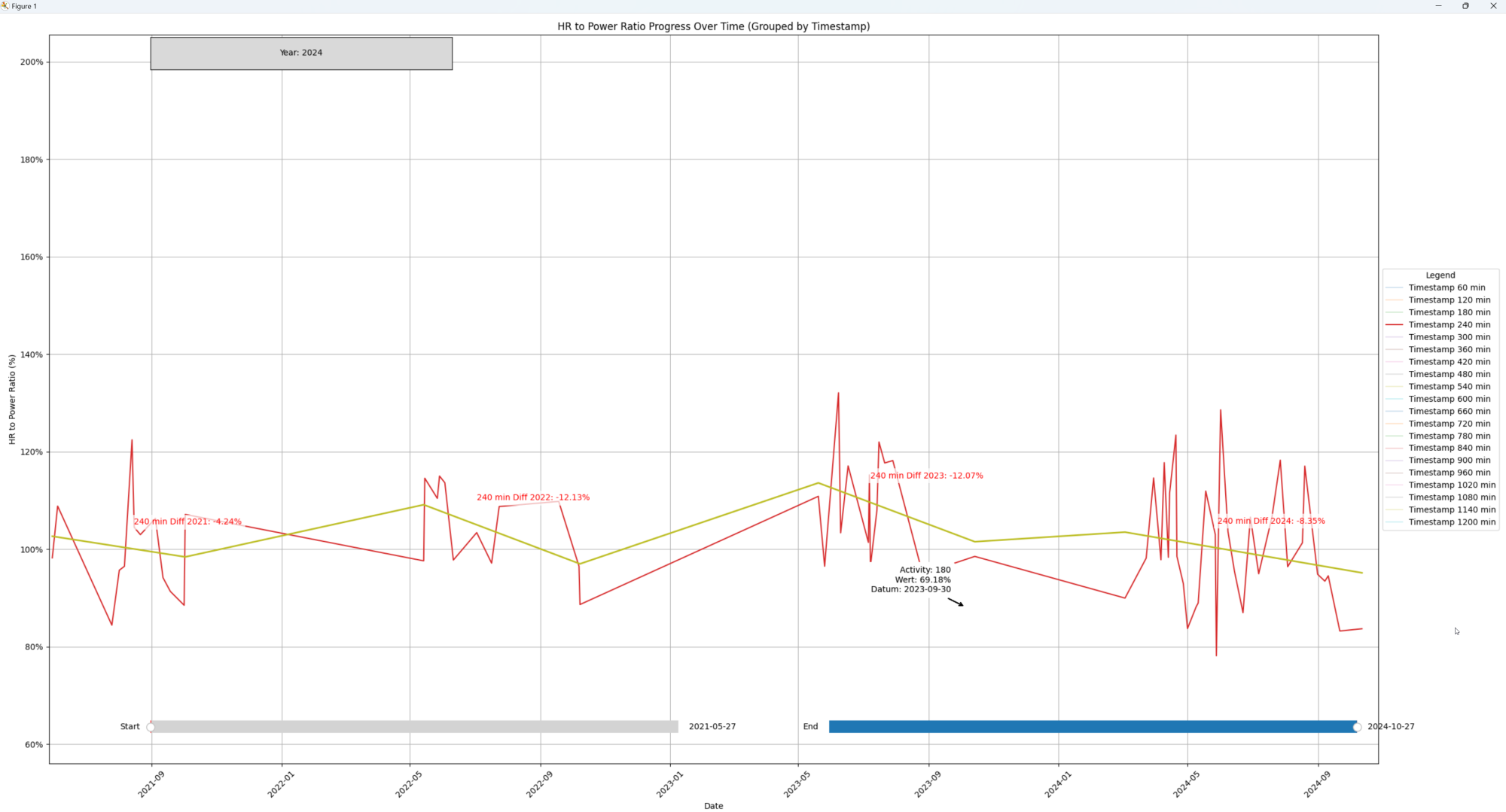The height and width of the screenshot is (812, 1506).
Task: Click the 240 min Diff 2022 annotation
Action: pos(533,497)
